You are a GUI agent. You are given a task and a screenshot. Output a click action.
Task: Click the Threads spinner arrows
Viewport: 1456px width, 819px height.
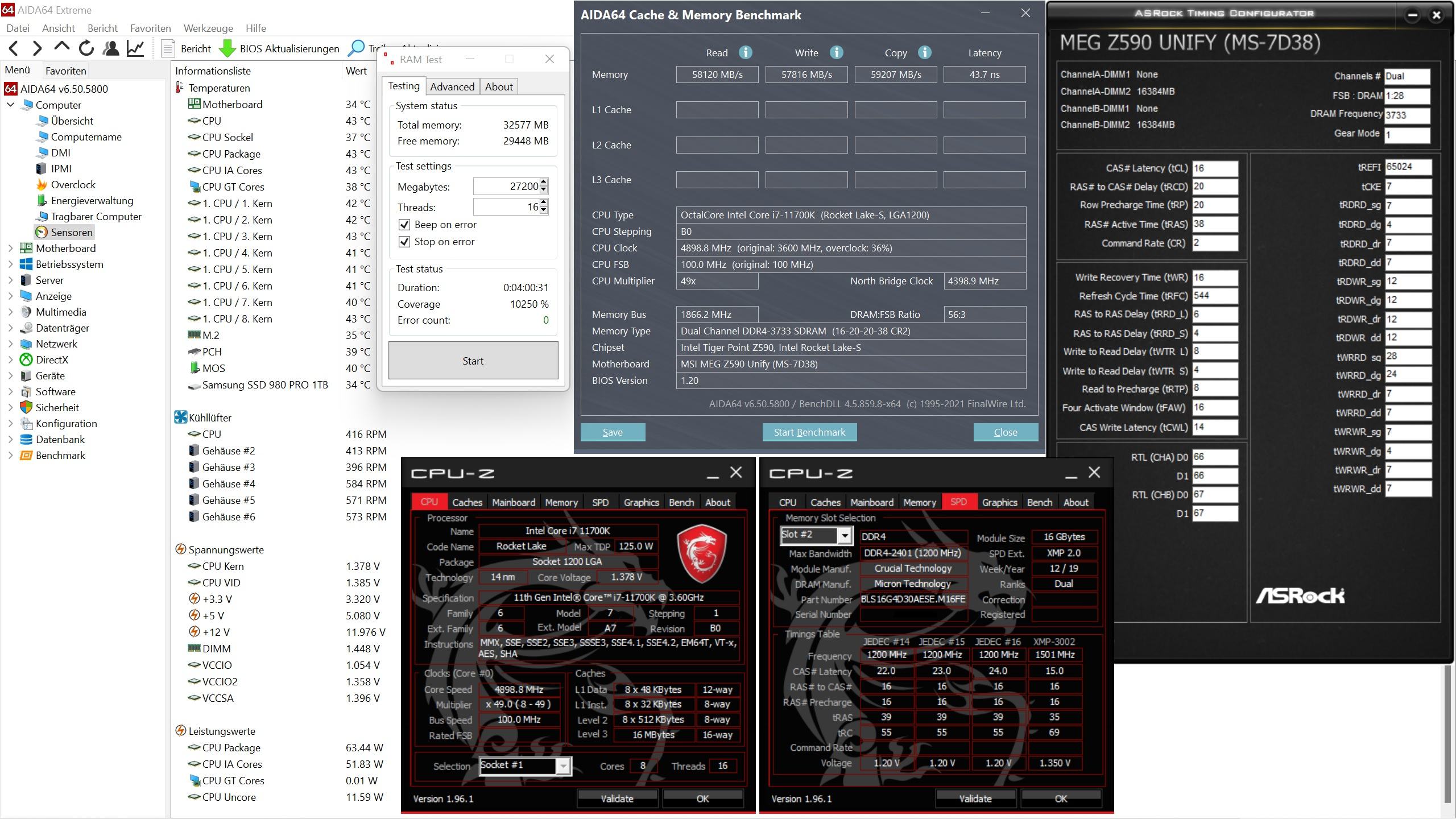point(544,207)
